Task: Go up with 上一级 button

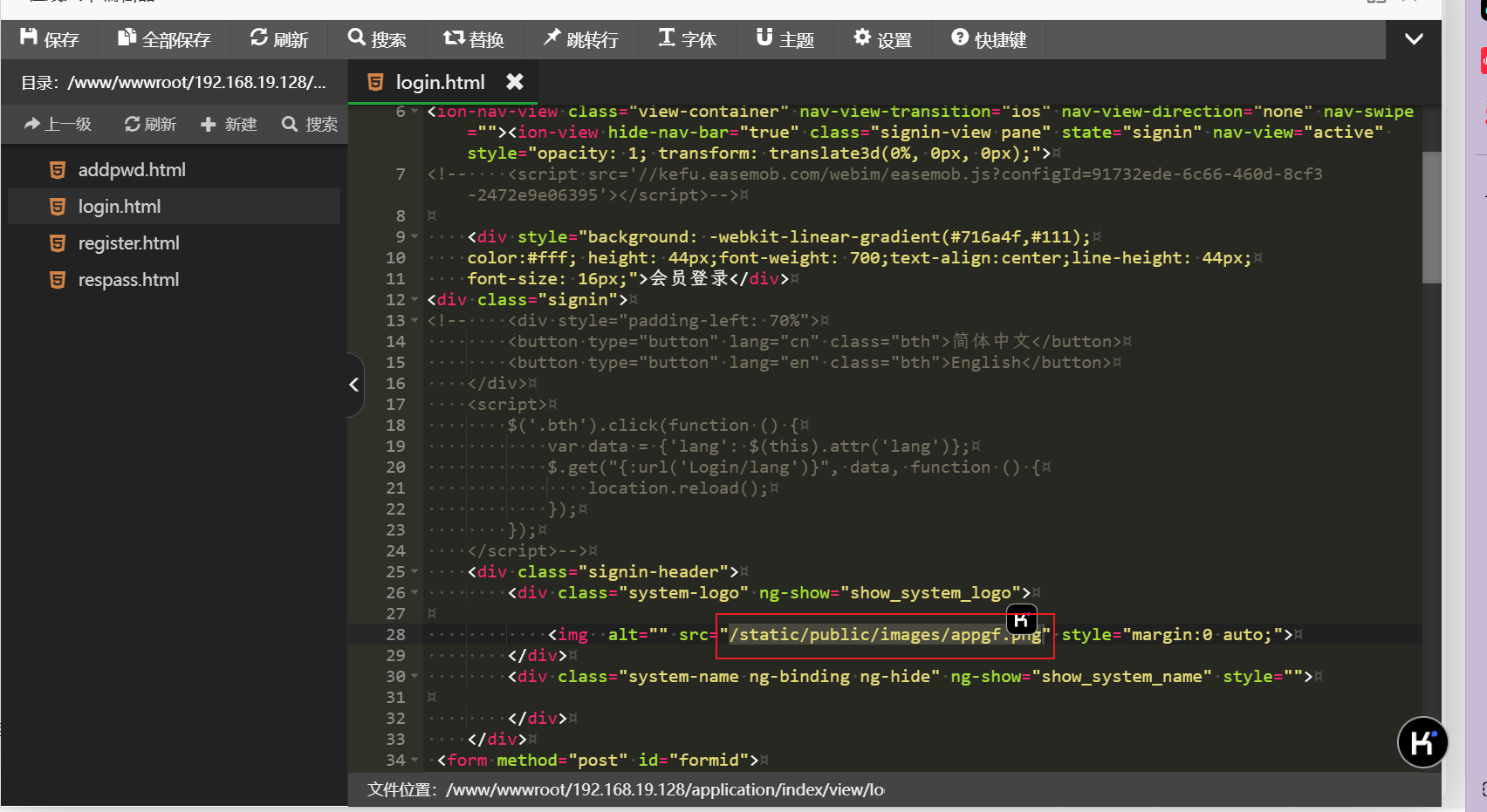Action: pos(58,124)
